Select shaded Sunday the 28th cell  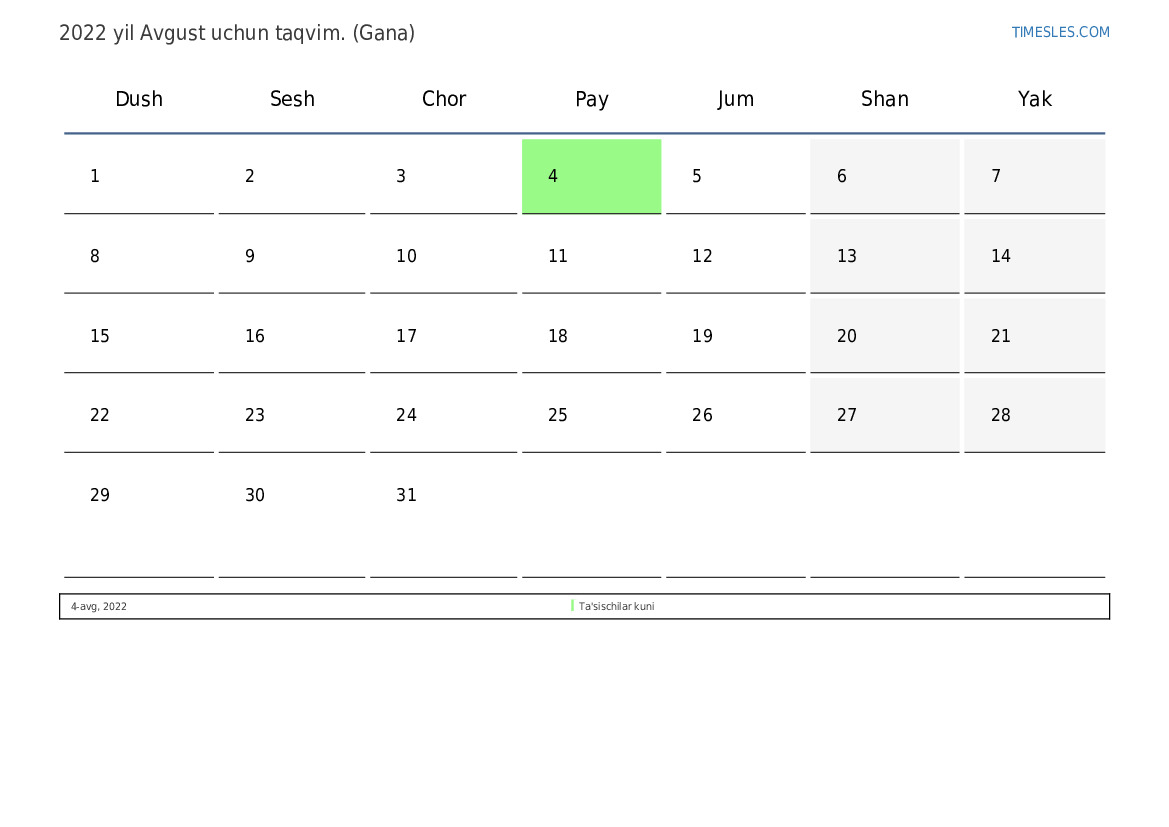tap(1034, 415)
